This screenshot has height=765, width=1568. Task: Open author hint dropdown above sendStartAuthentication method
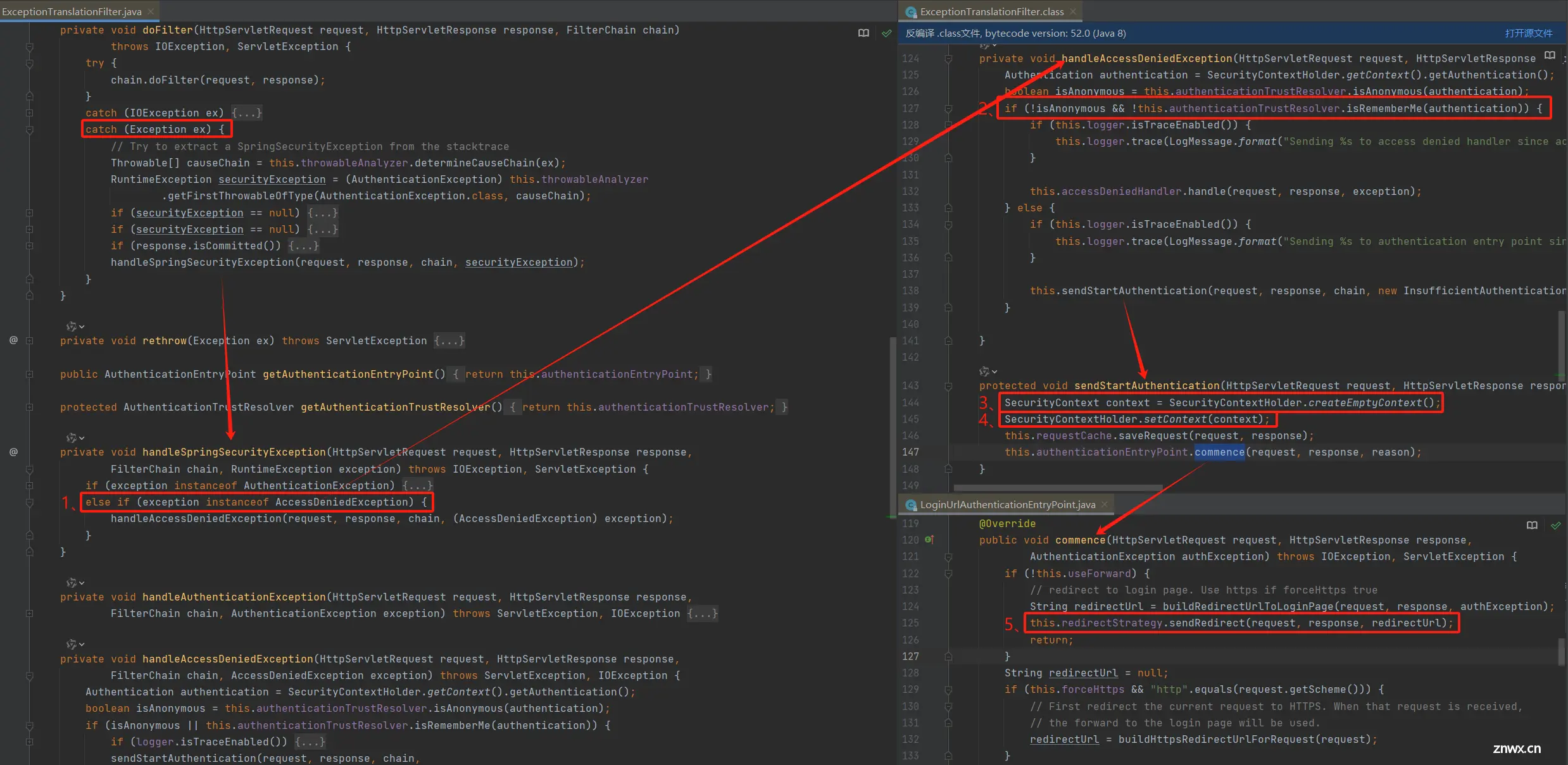988,371
